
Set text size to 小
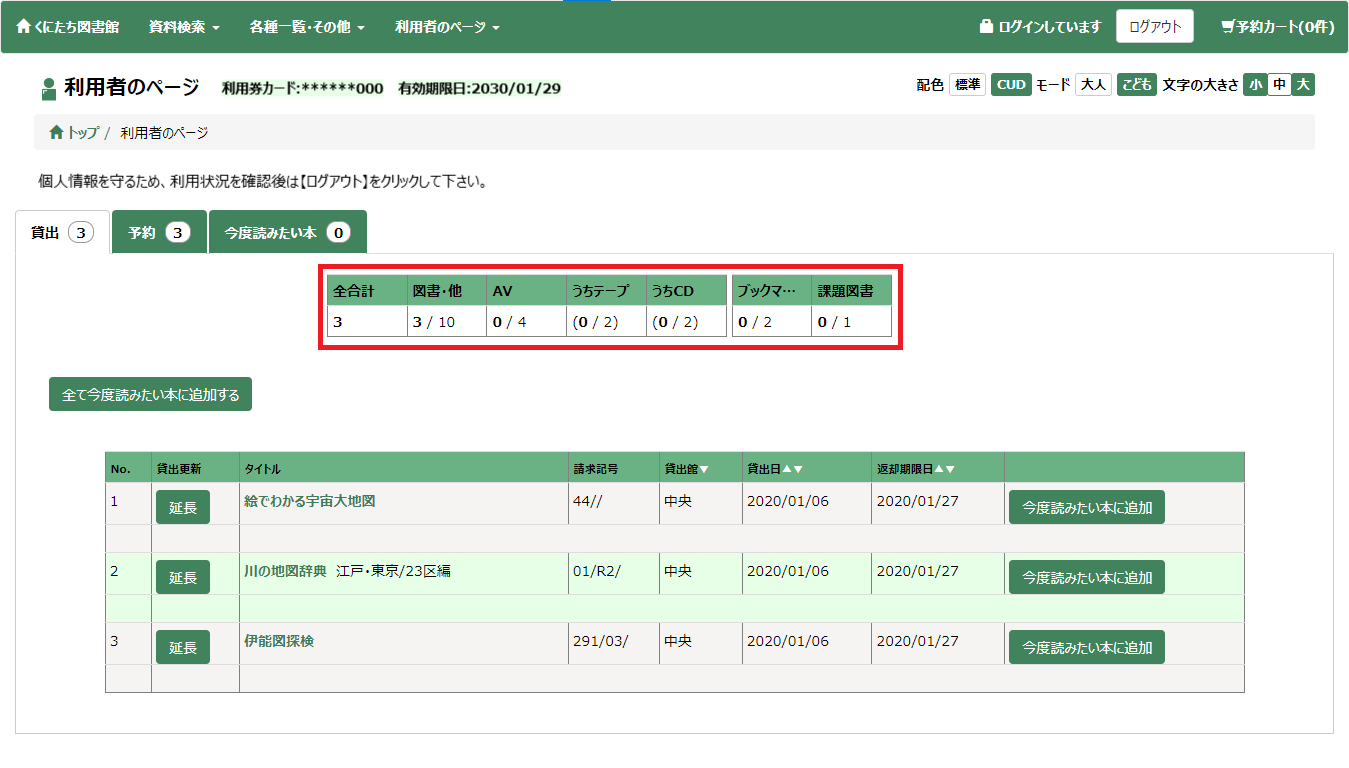[x=1255, y=85]
